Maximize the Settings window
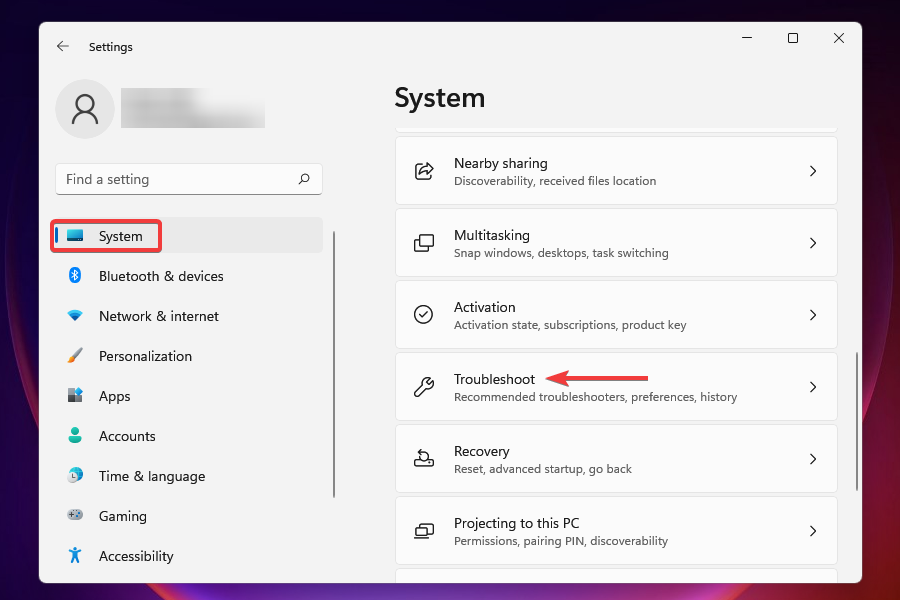 [x=793, y=38]
